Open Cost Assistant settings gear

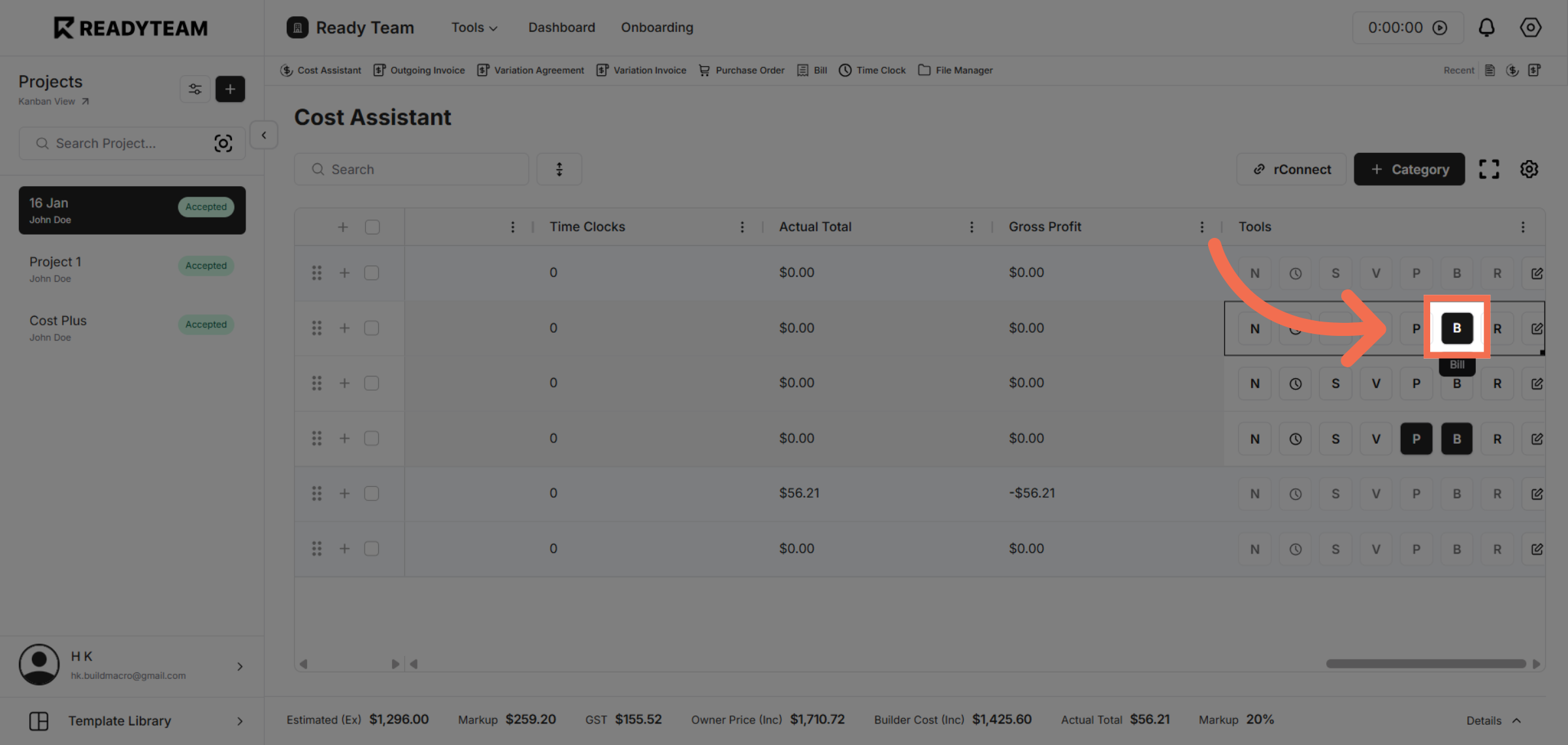(1529, 169)
